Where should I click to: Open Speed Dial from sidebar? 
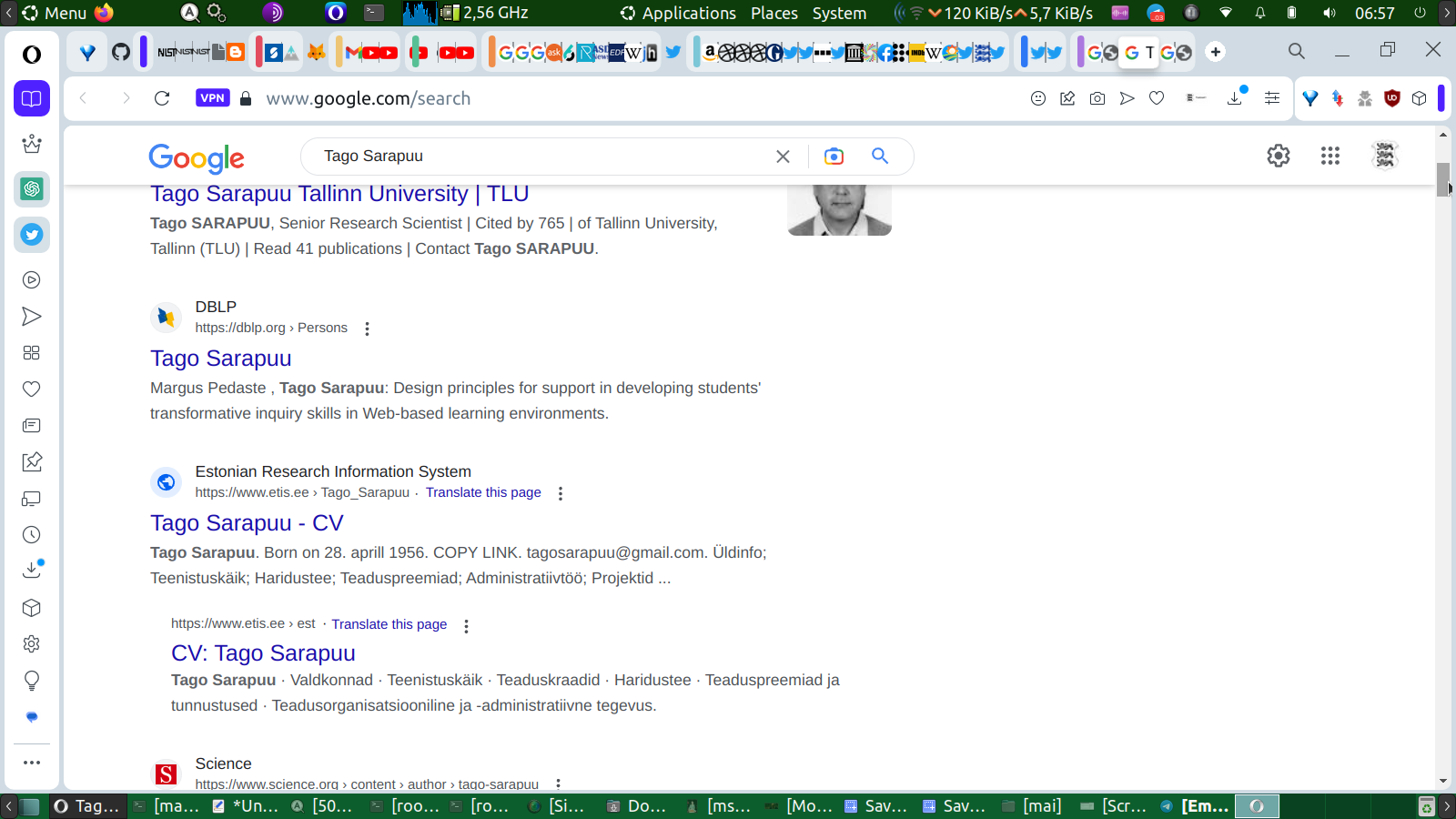tap(32, 353)
